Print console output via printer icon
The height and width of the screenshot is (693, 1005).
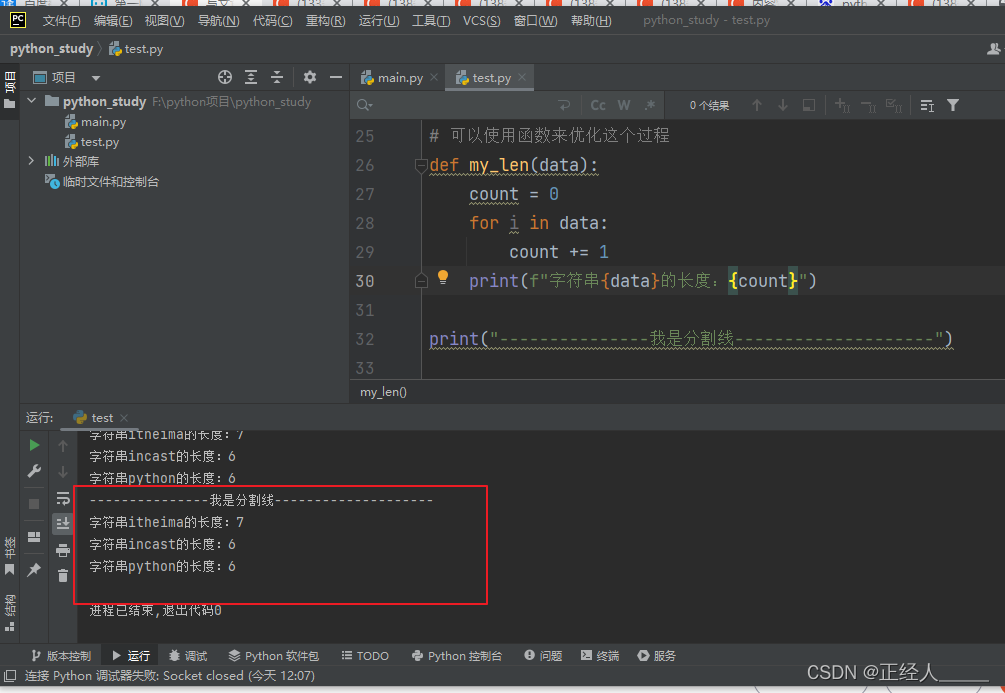point(62,548)
